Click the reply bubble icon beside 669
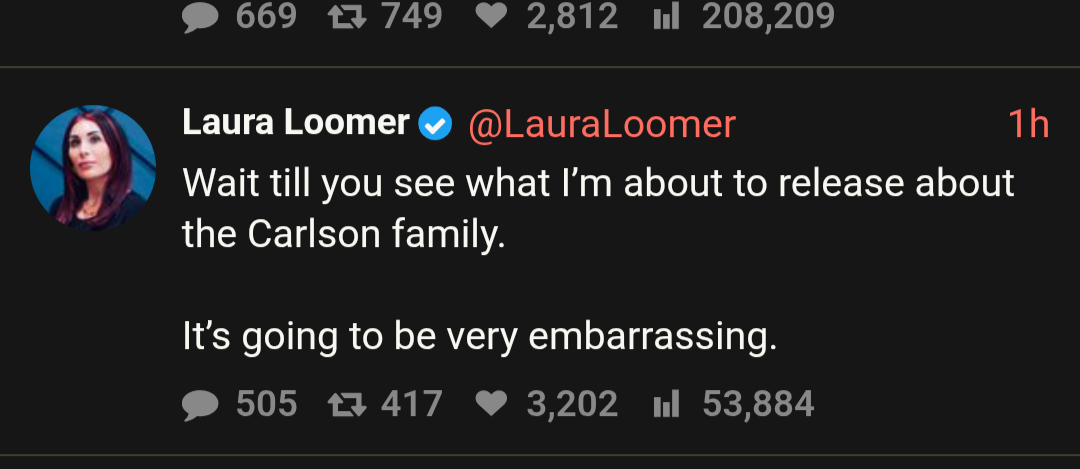Screen dimensions: 1080x469 click(201, 16)
